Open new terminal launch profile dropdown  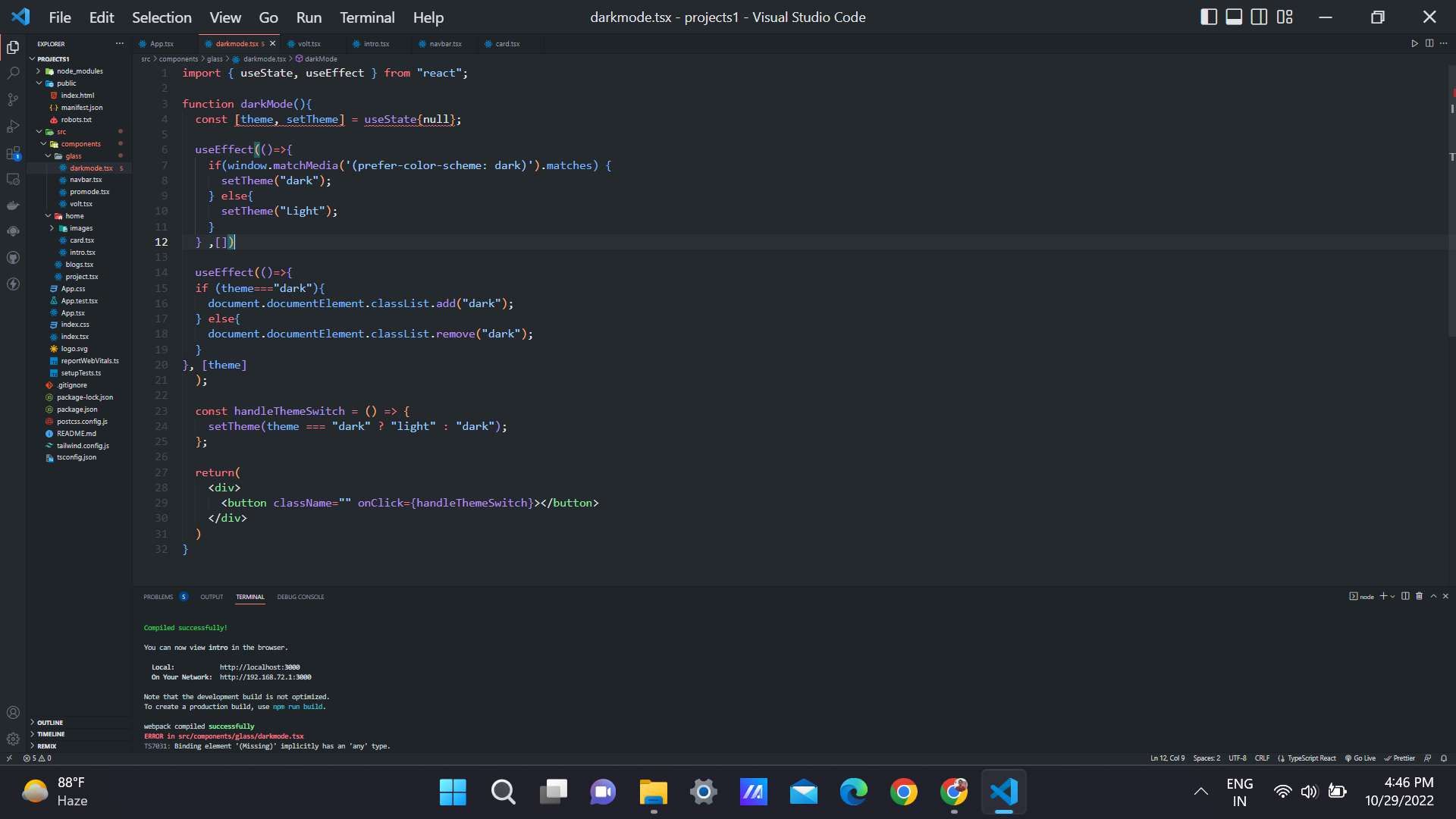(1393, 596)
